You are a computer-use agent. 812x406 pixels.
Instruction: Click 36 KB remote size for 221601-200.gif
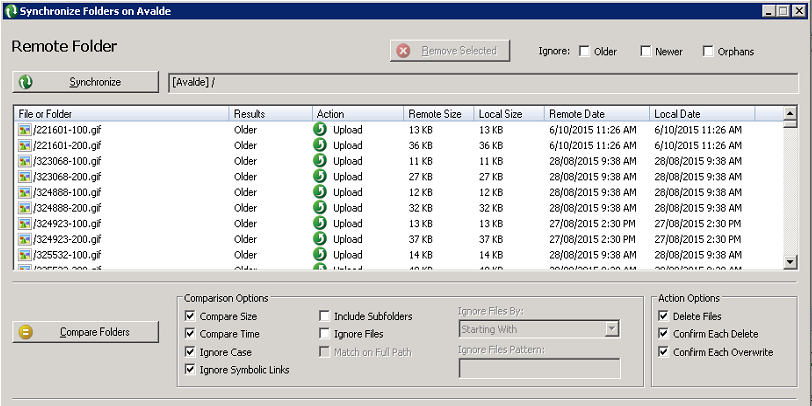(420, 146)
